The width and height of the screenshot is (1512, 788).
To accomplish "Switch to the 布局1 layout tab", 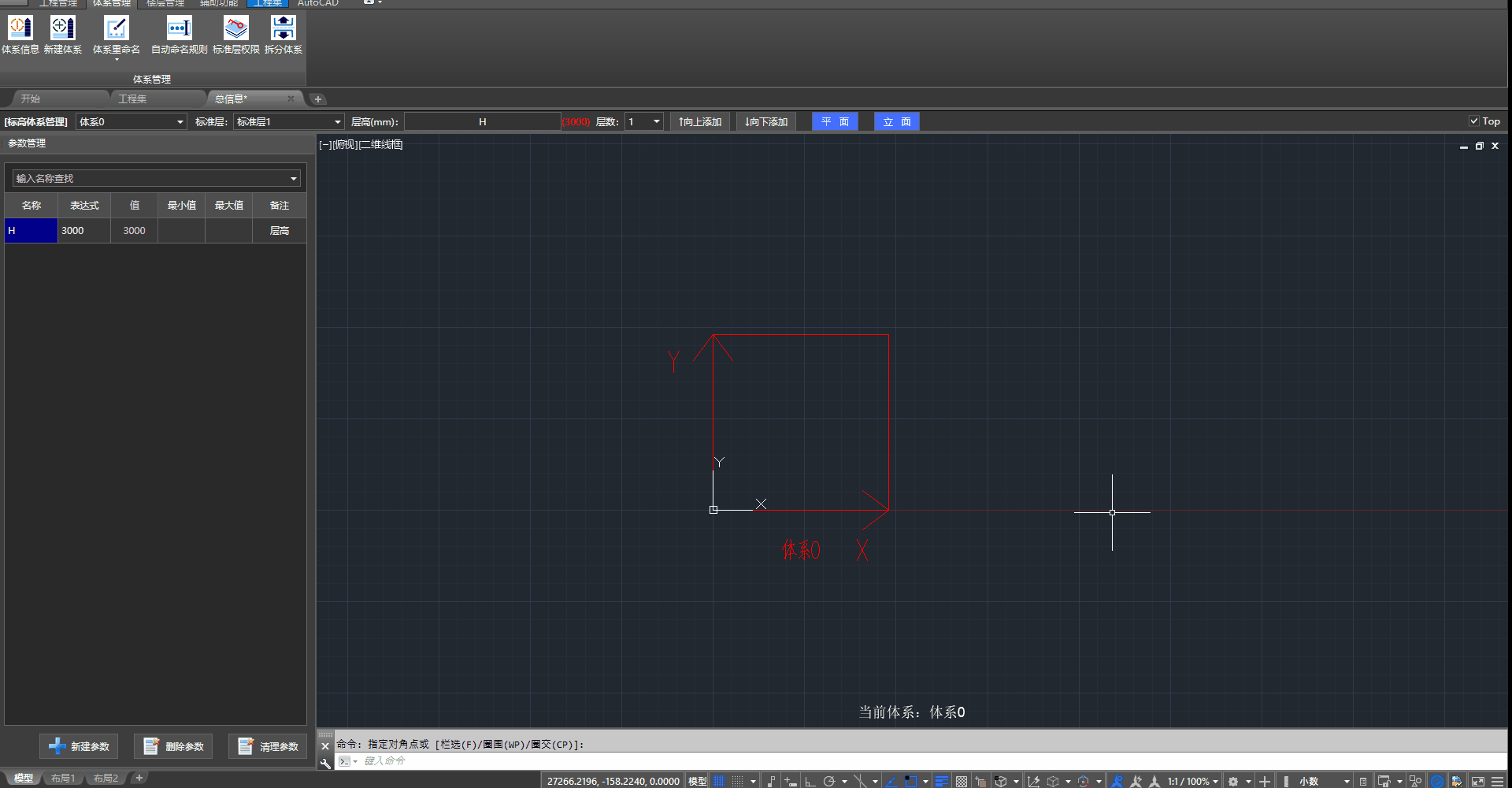I will click(63, 779).
